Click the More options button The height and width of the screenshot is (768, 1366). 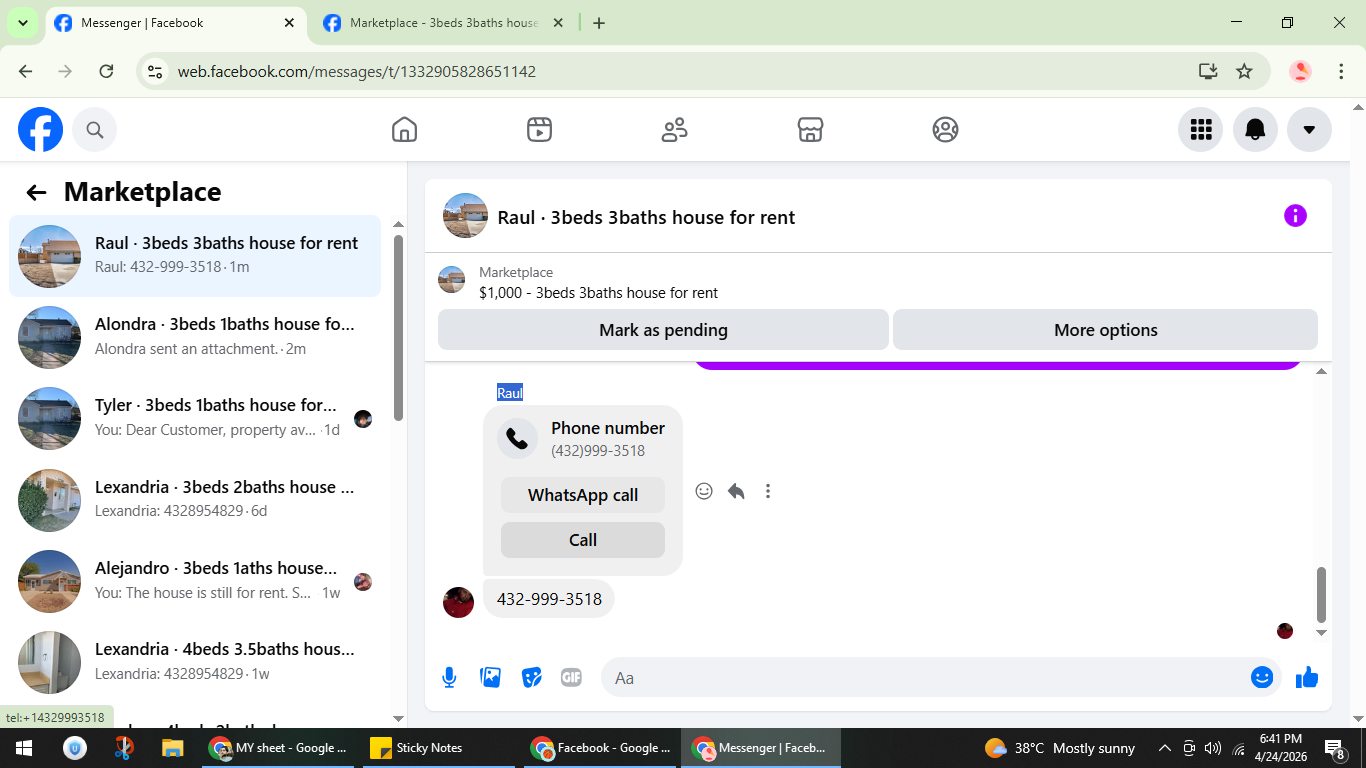point(1105,330)
